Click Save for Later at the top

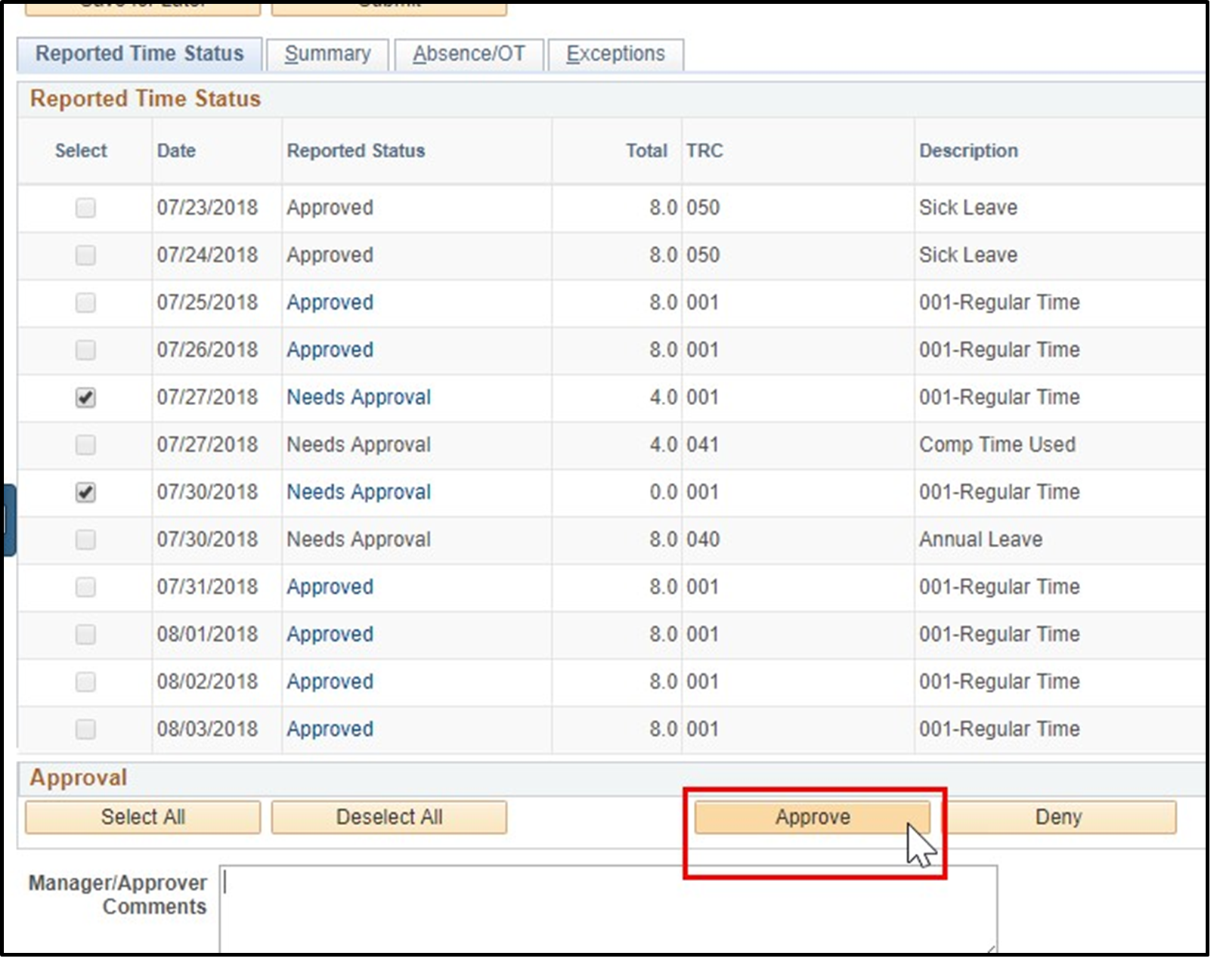[x=141, y=6]
